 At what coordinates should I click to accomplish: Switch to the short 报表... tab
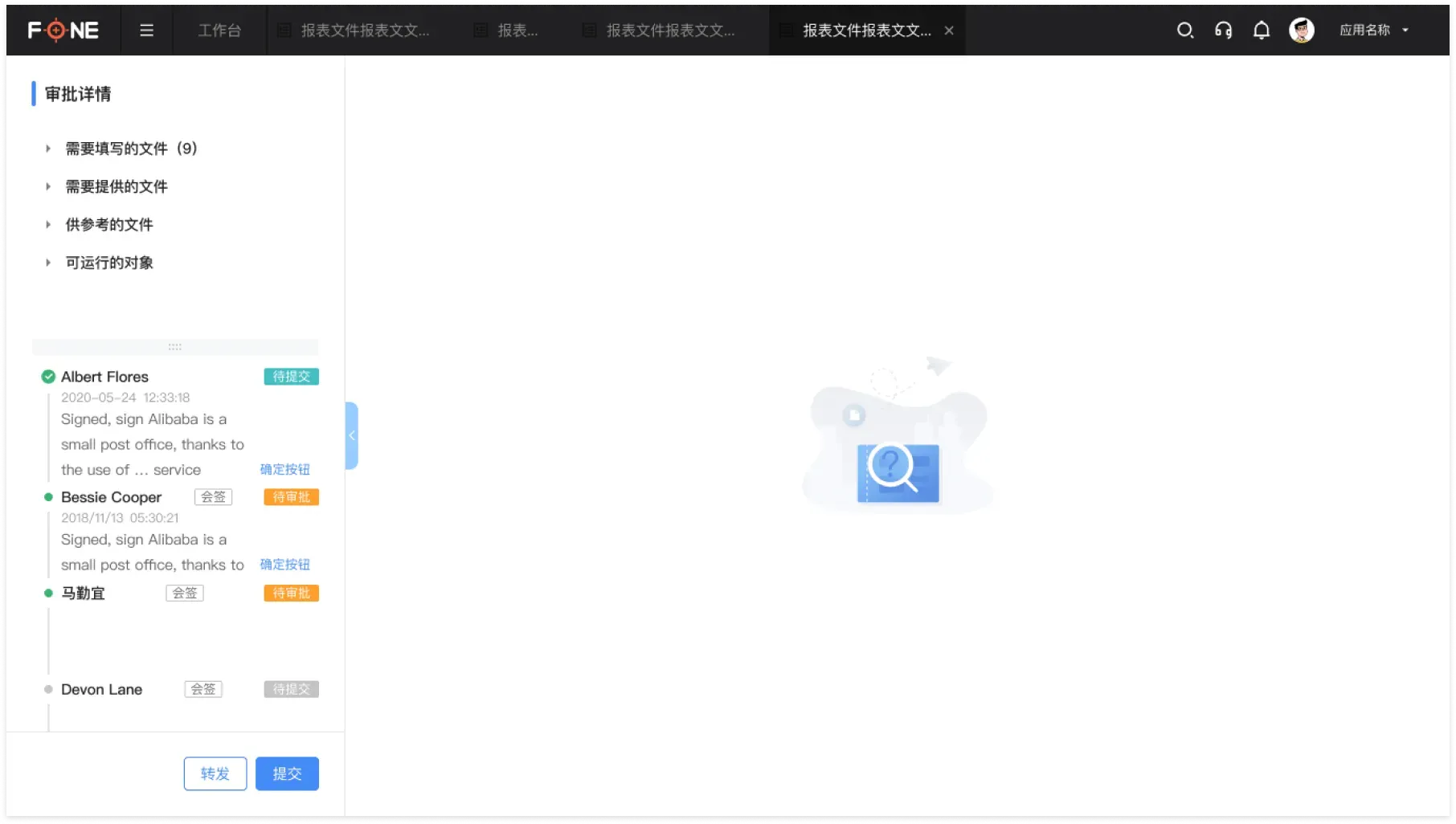point(517,31)
